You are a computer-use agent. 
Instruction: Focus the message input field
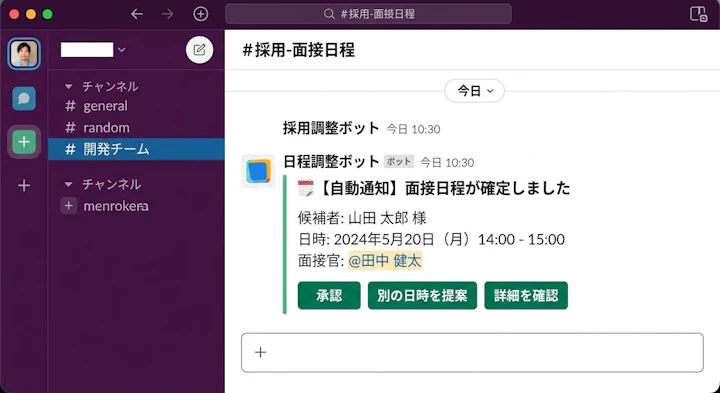[x=472, y=352]
